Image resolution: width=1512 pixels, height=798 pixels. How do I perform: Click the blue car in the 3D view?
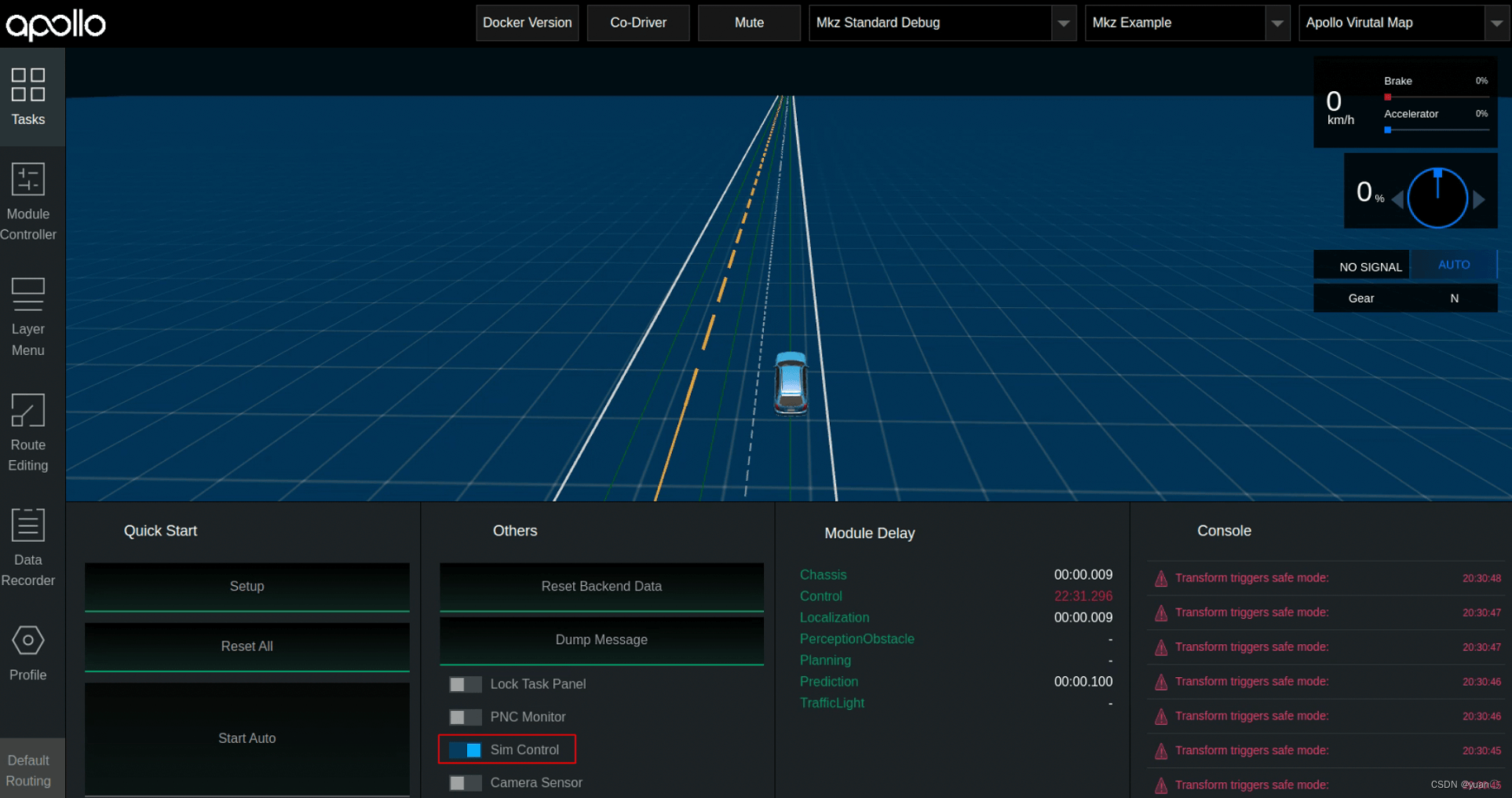[791, 383]
